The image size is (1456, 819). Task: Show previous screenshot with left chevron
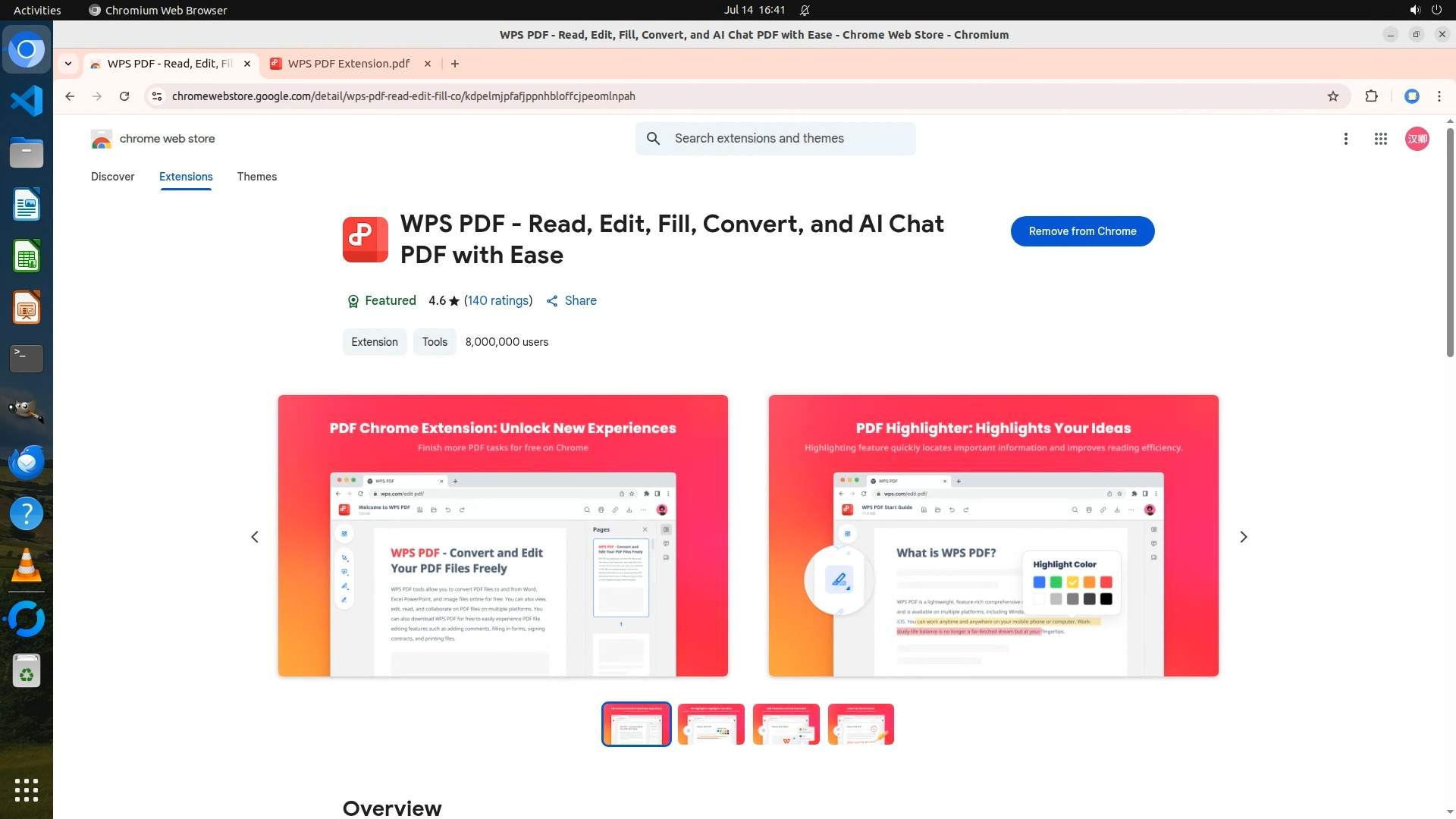pos(255,537)
